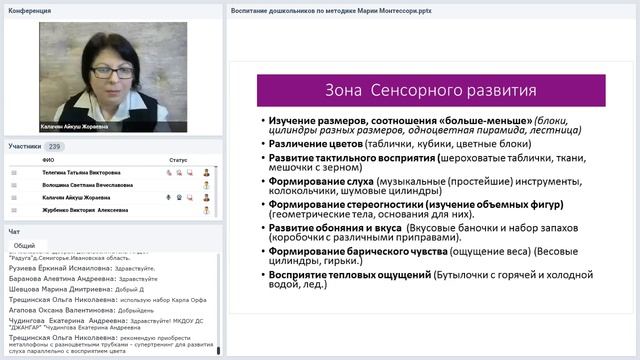Click the Чат panel title
This screenshot has width=640, height=360.
tap(14, 231)
